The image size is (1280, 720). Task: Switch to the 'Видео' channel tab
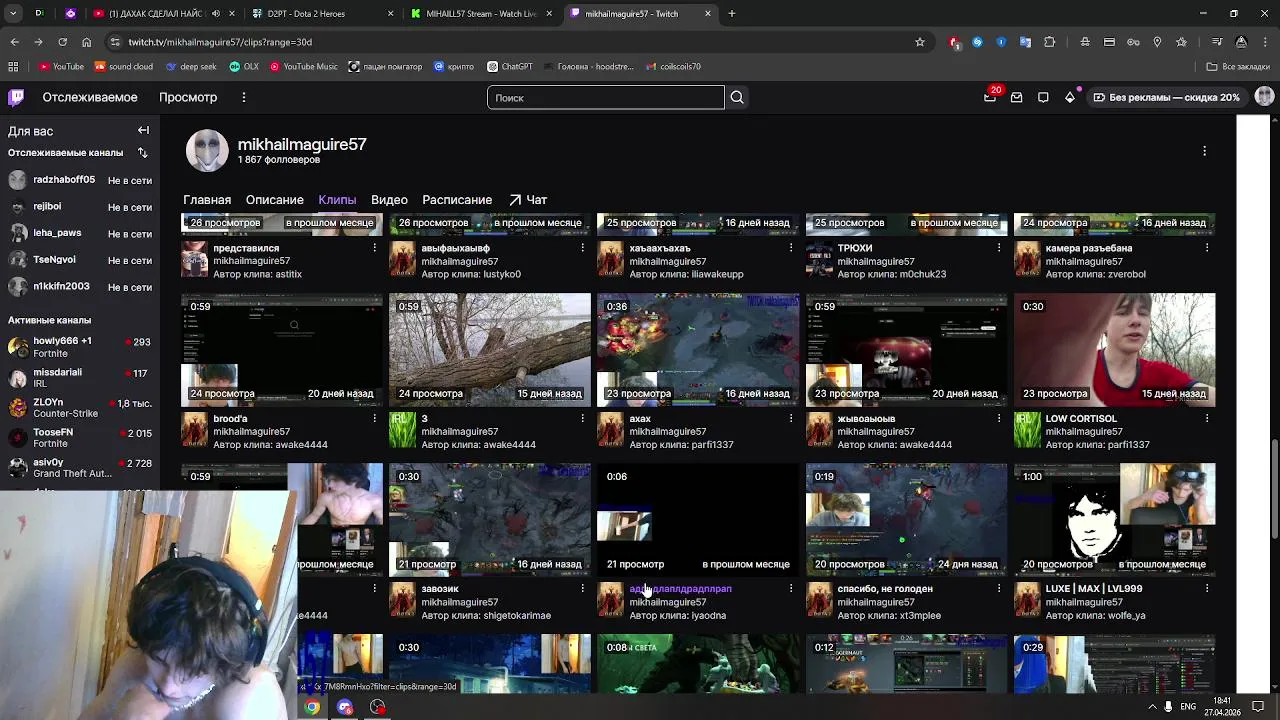(x=389, y=200)
